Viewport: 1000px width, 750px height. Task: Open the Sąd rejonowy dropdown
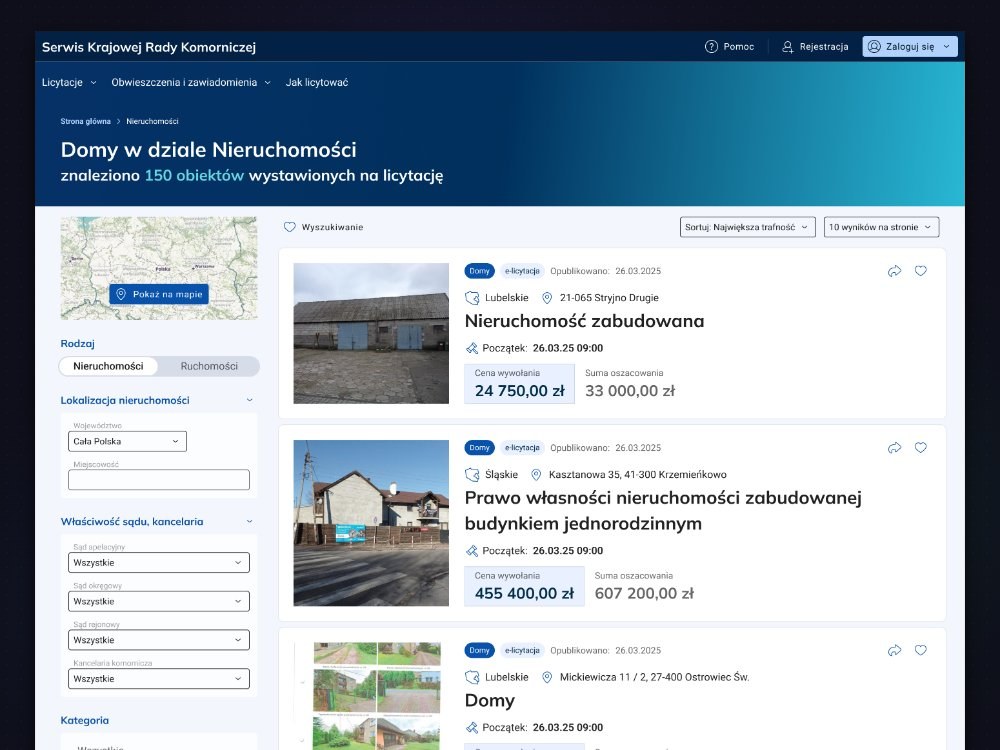[x=159, y=640]
